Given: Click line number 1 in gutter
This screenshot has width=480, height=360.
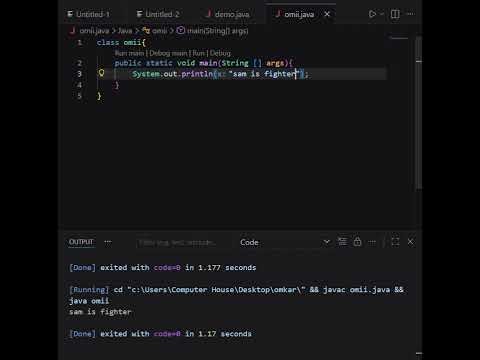Looking at the screenshot, I should point(80,43).
